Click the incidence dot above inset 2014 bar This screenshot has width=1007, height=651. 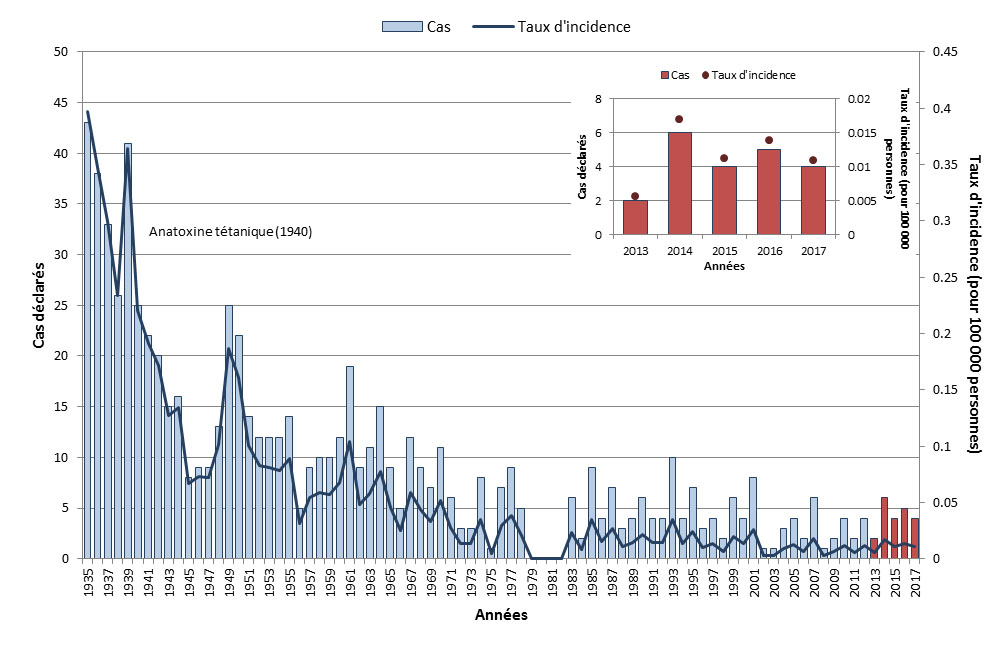coord(680,119)
